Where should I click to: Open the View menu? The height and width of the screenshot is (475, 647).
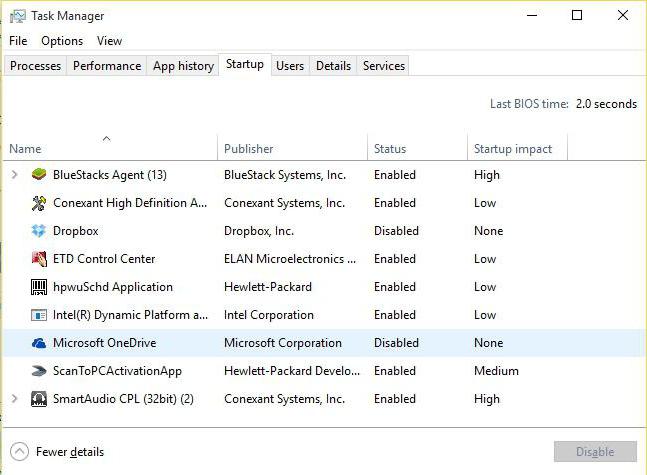[109, 41]
